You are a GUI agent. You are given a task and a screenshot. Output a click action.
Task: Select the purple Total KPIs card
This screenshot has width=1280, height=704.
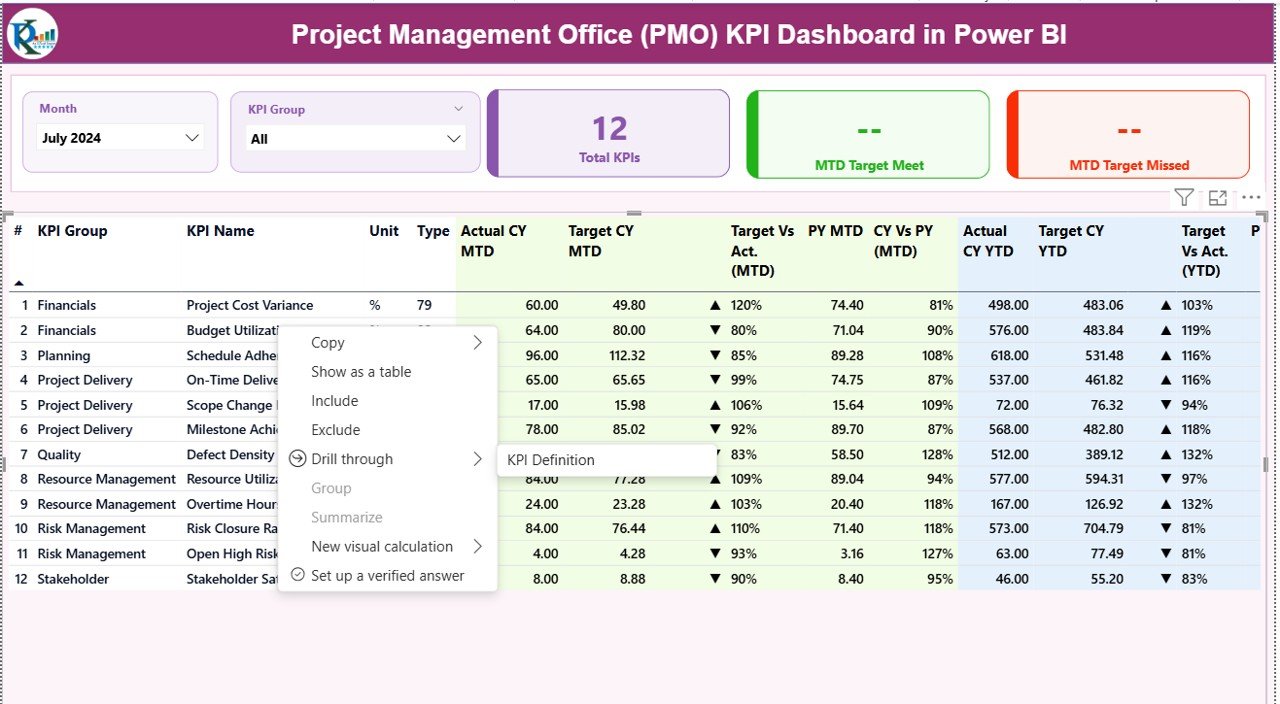[608, 134]
